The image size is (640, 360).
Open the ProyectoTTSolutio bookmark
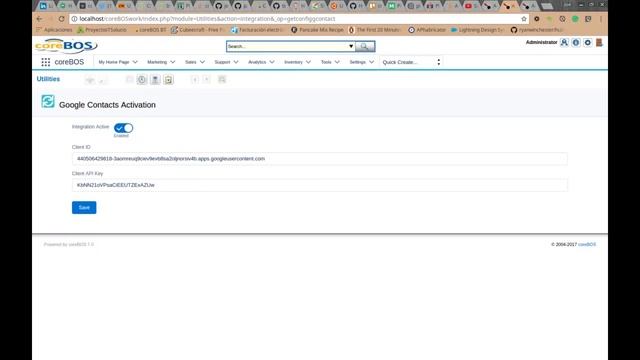pyautogui.click(x=102, y=30)
